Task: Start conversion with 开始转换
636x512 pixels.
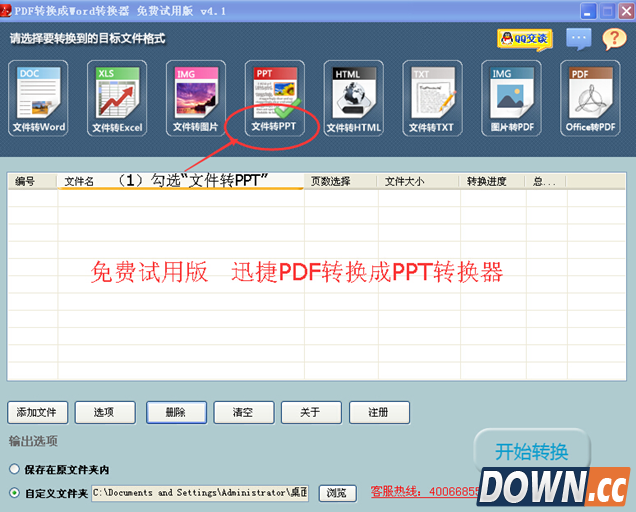Action: [x=531, y=451]
